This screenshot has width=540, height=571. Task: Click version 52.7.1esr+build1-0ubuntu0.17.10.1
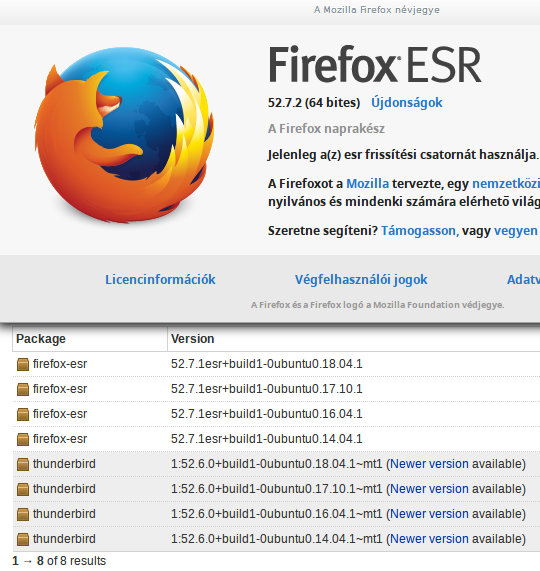267,389
